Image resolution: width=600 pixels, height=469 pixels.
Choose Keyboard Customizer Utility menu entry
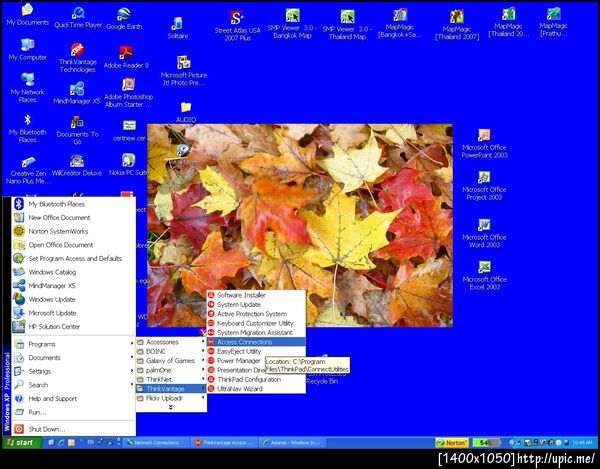pyautogui.click(x=256, y=323)
